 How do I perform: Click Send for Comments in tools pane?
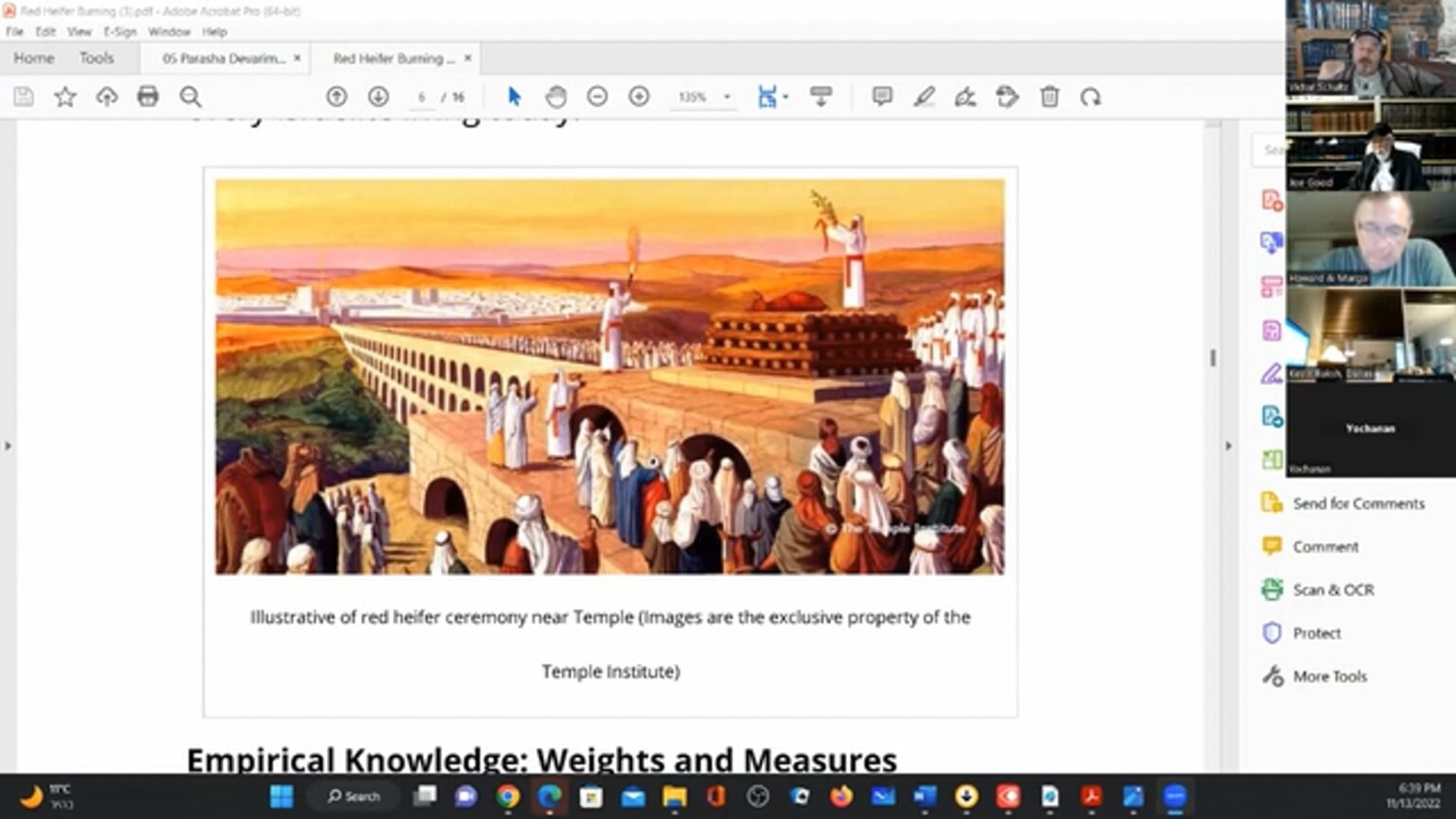coord(1357,503)
